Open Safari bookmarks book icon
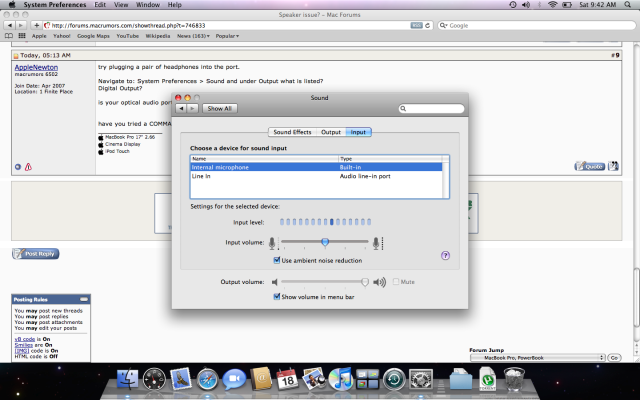Screen dimensions: 640x400 9,36
